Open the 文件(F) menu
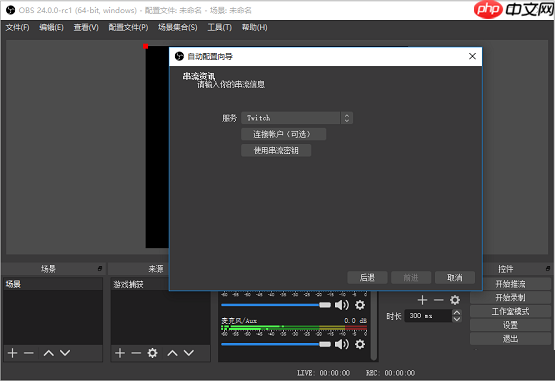This screenshot has height=381, width=555. [x=17, y=27]
